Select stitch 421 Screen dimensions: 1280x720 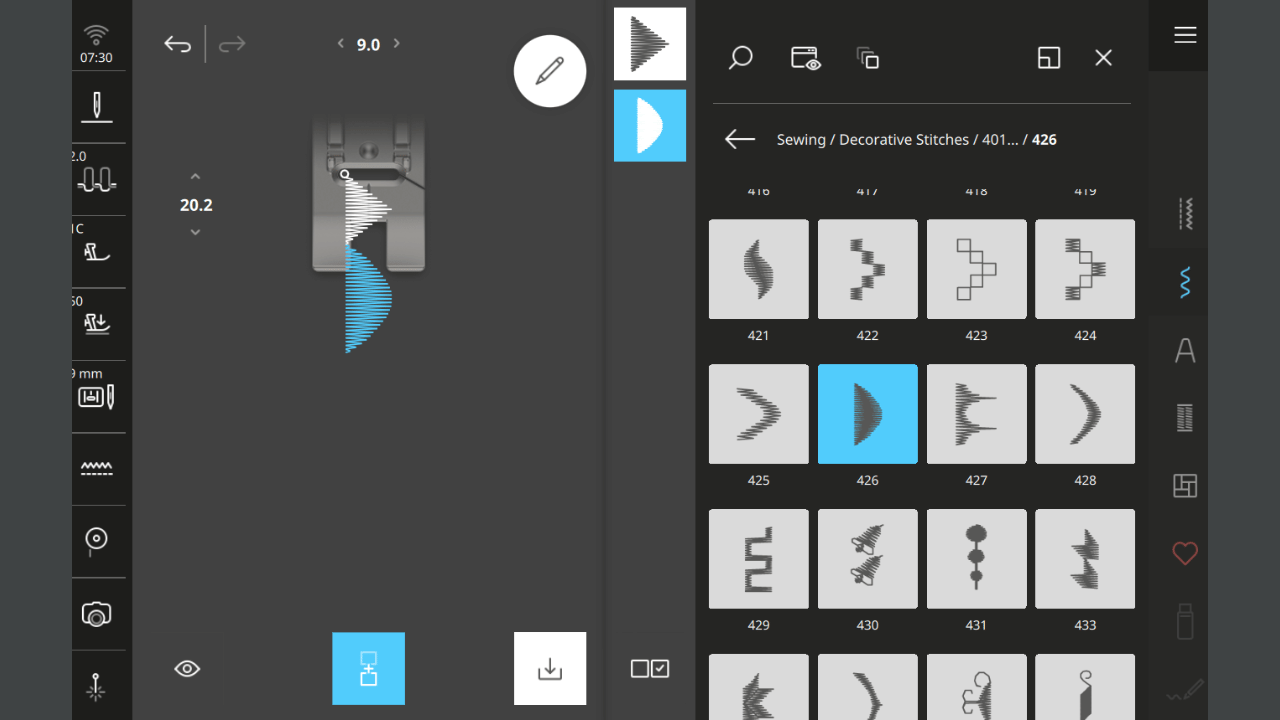(x=759, y=269)
